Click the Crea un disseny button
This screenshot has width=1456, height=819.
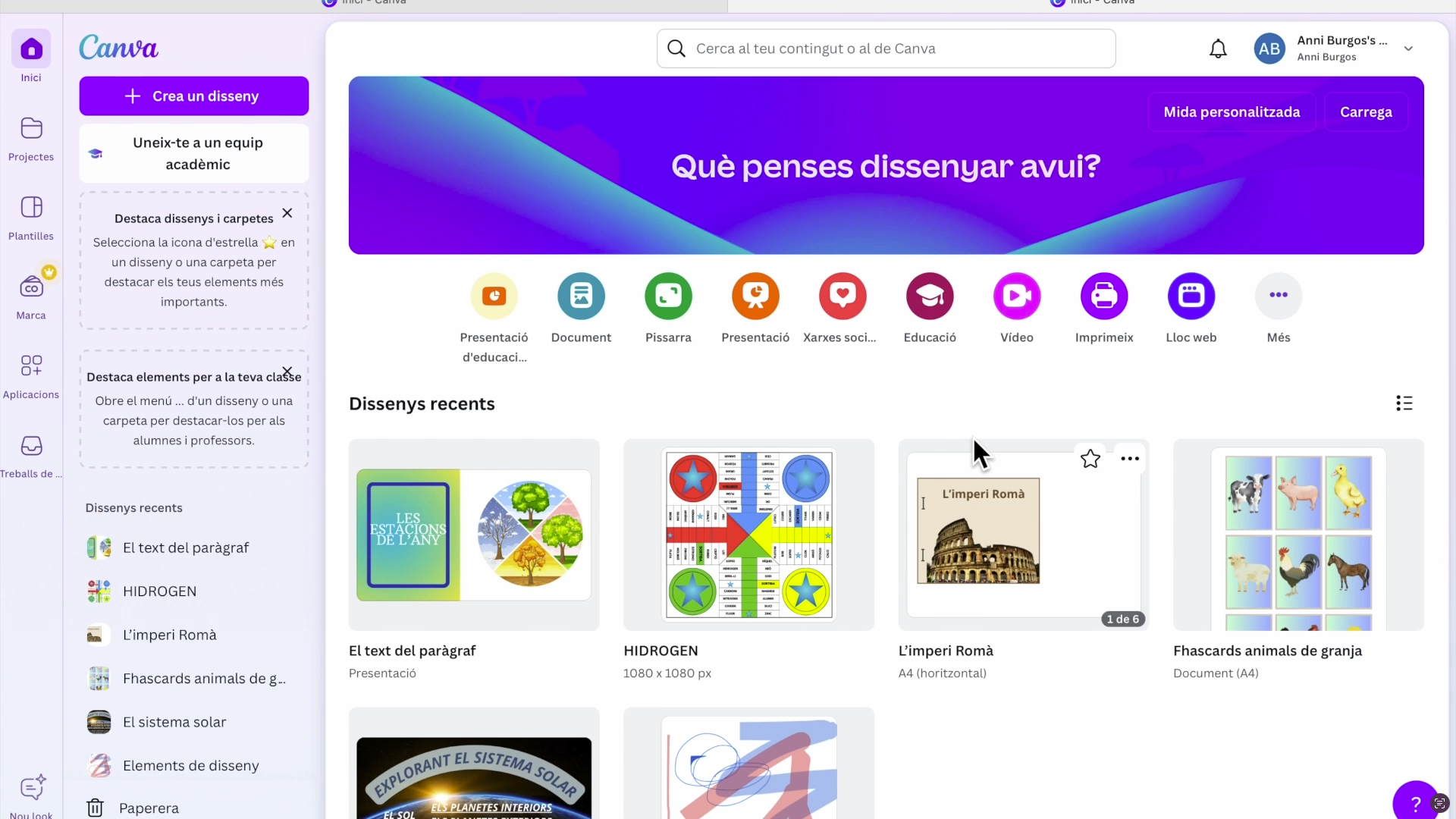coord(194,96)
